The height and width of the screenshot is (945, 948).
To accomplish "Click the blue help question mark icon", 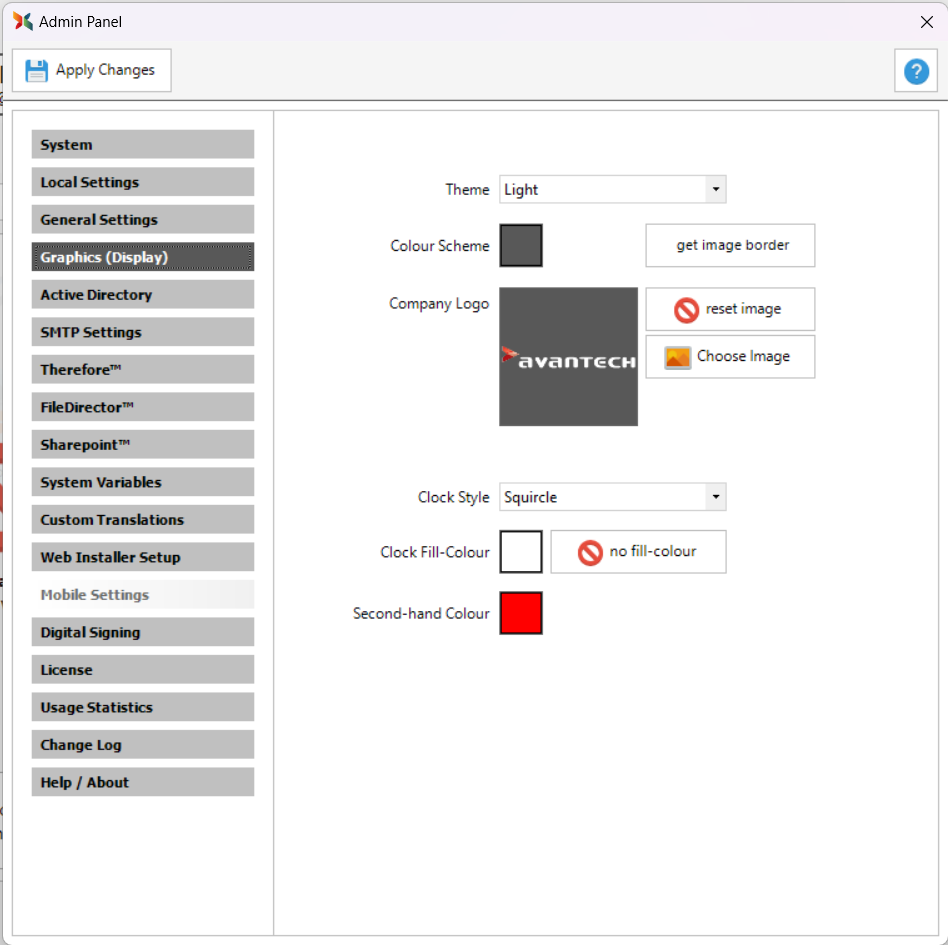I will [x=916, y=71].
